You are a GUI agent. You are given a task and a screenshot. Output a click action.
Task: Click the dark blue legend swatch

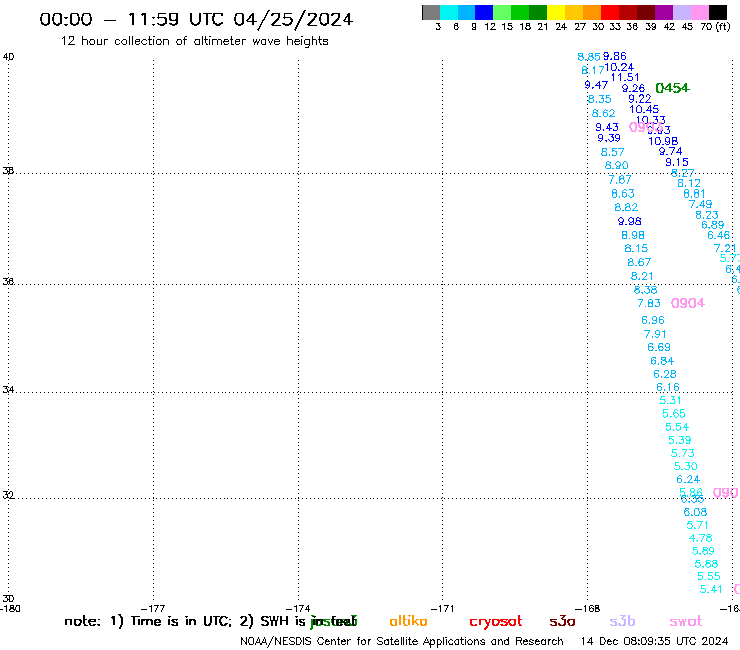click(485, 12)
